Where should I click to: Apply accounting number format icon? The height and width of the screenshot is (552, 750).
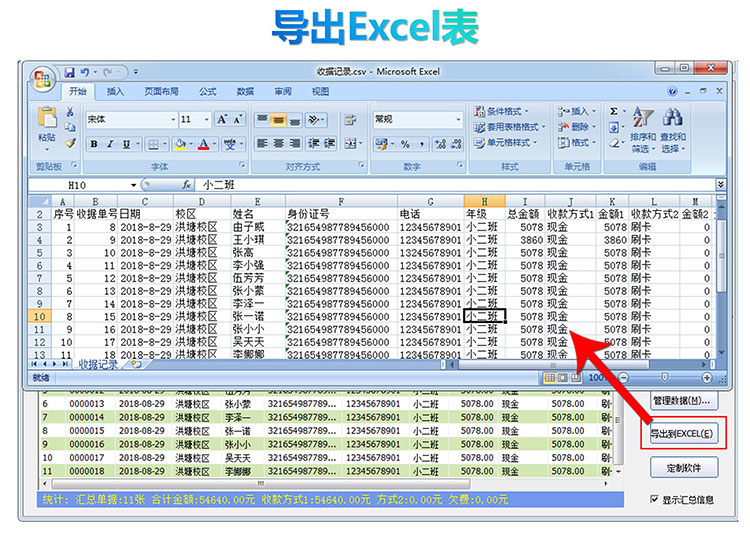tap(381, 144)
